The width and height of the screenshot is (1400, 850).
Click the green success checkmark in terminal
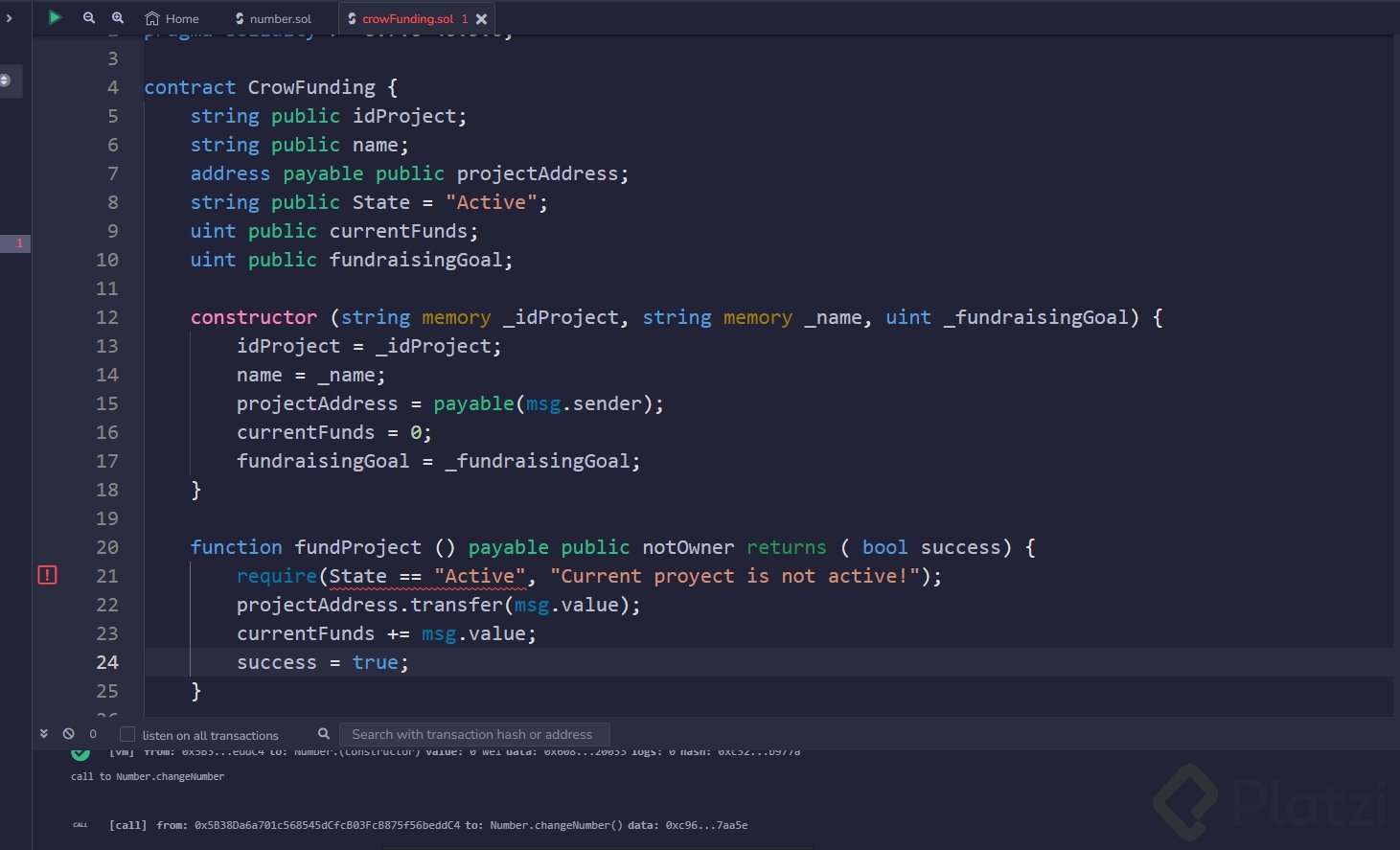tap(80, 752)
